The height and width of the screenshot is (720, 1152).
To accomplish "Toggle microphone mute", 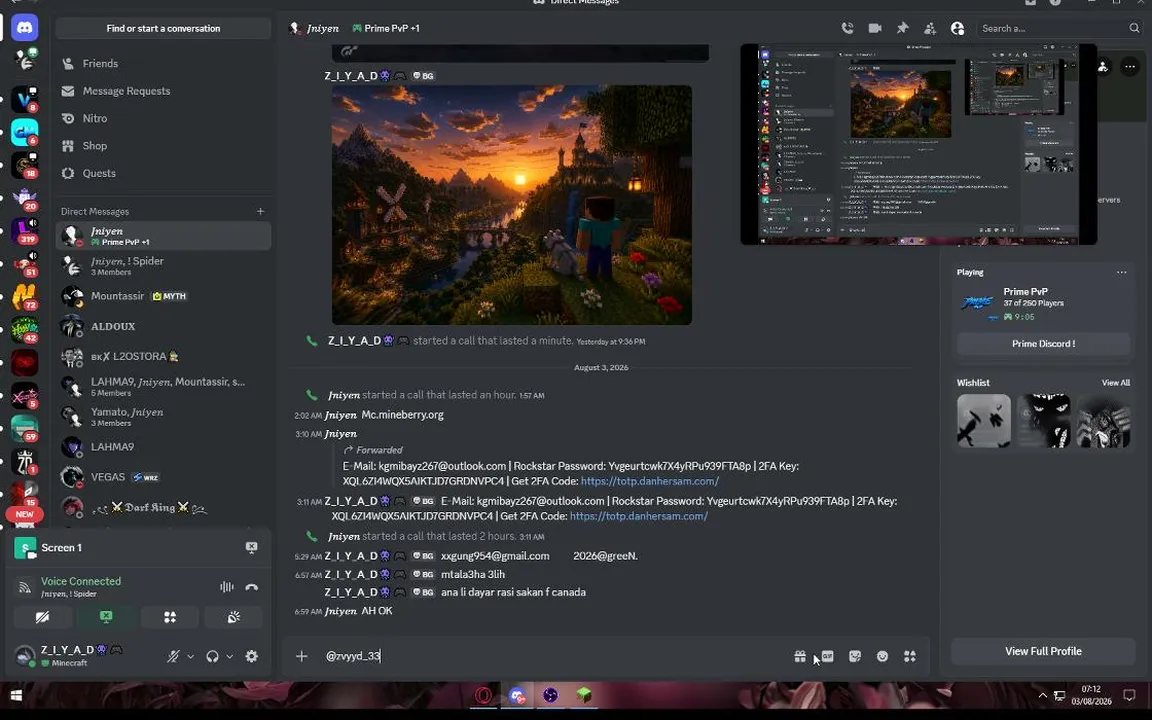I will pyautogui.click(x=173, y=656).
